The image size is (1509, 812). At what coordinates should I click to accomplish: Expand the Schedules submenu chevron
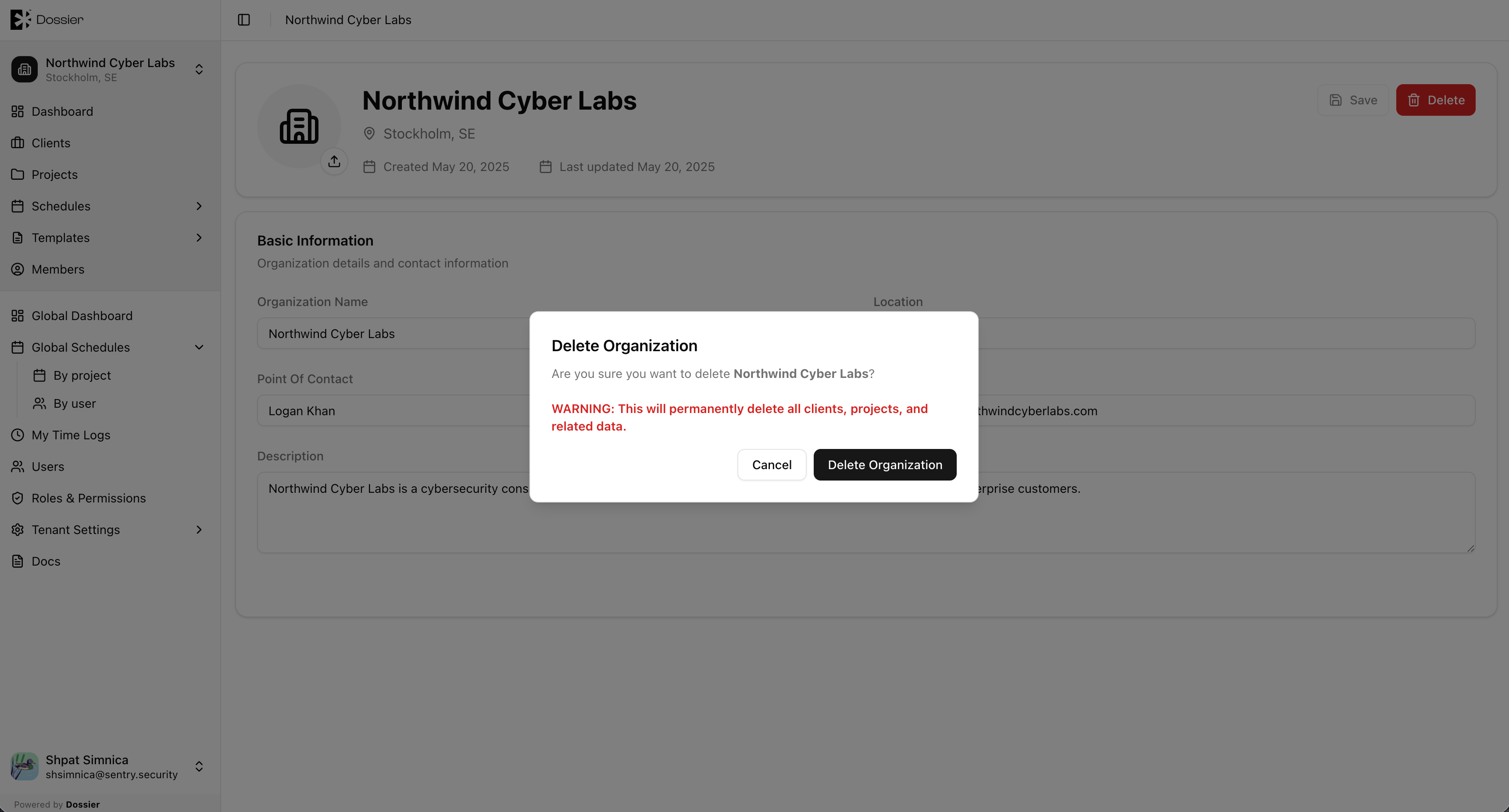coord(199,206)
